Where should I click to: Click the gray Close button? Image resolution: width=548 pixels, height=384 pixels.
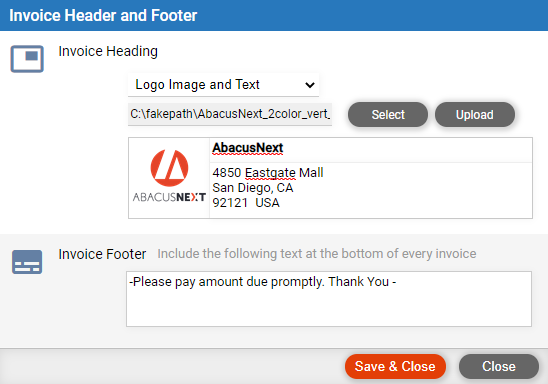click(499, 366)
